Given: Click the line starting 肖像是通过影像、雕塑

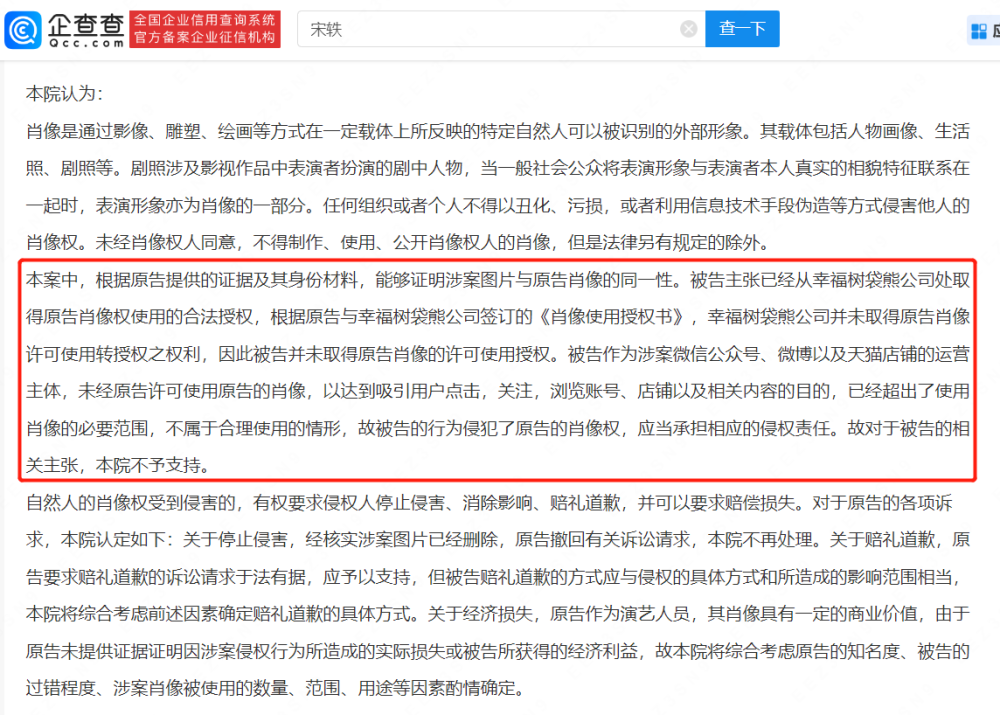Looking at the screenshot, I should 497,131.
